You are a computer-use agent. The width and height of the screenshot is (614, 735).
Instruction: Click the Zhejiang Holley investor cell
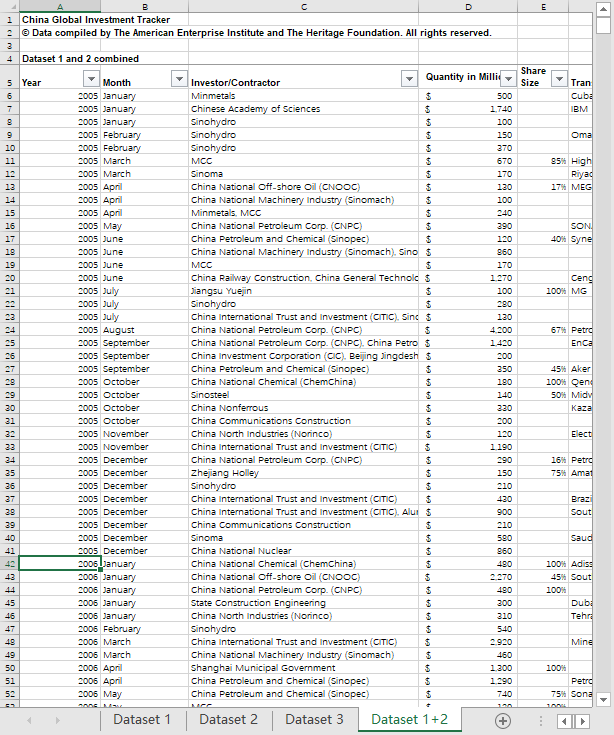pyautogui.click(x=304, y=473)
